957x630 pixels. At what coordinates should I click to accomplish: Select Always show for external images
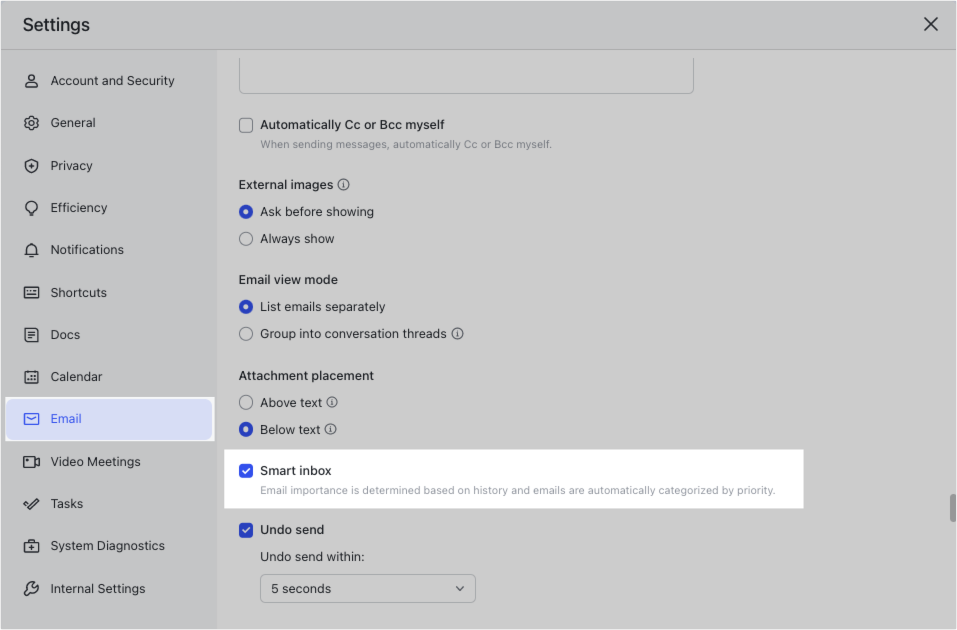tap(245, 238)
